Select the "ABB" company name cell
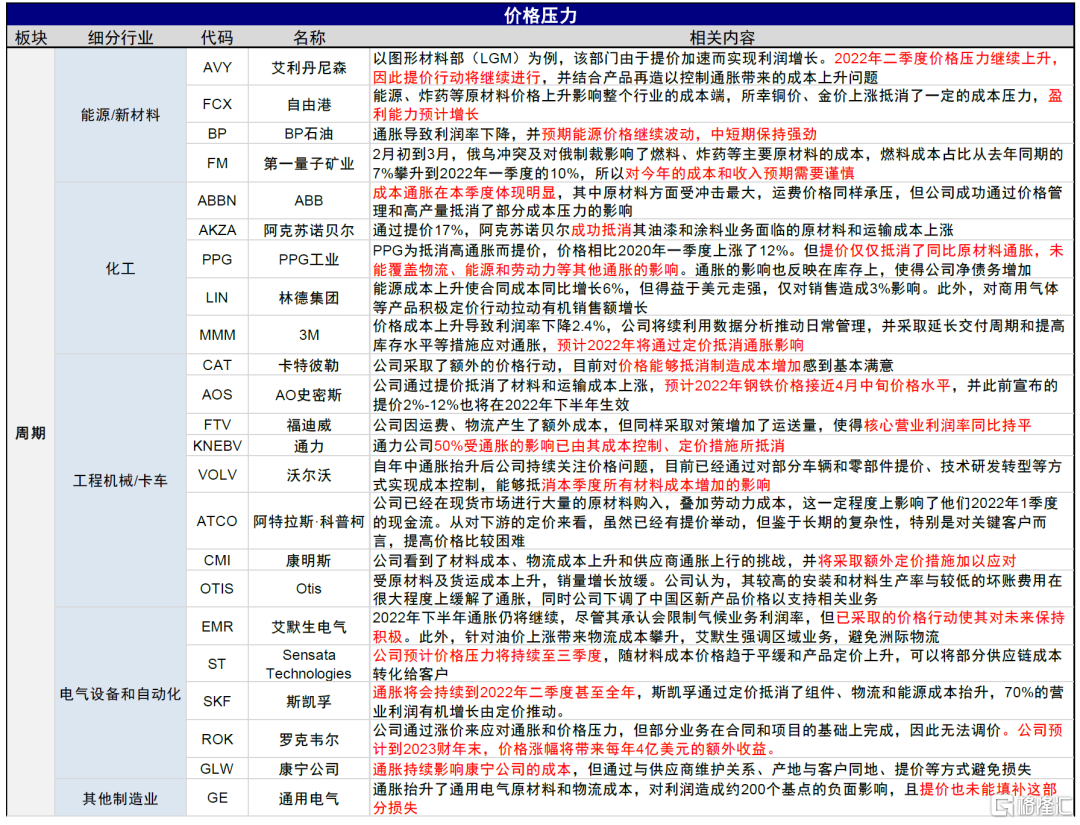1080x825 pixels. tap(309, 200)
